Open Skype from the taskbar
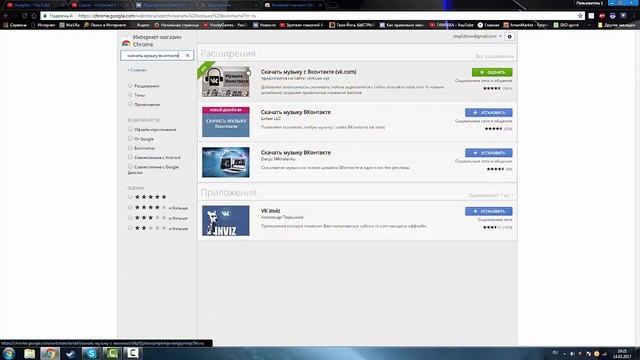The height and width of the screenshot is (360, 640). [91, 353]
